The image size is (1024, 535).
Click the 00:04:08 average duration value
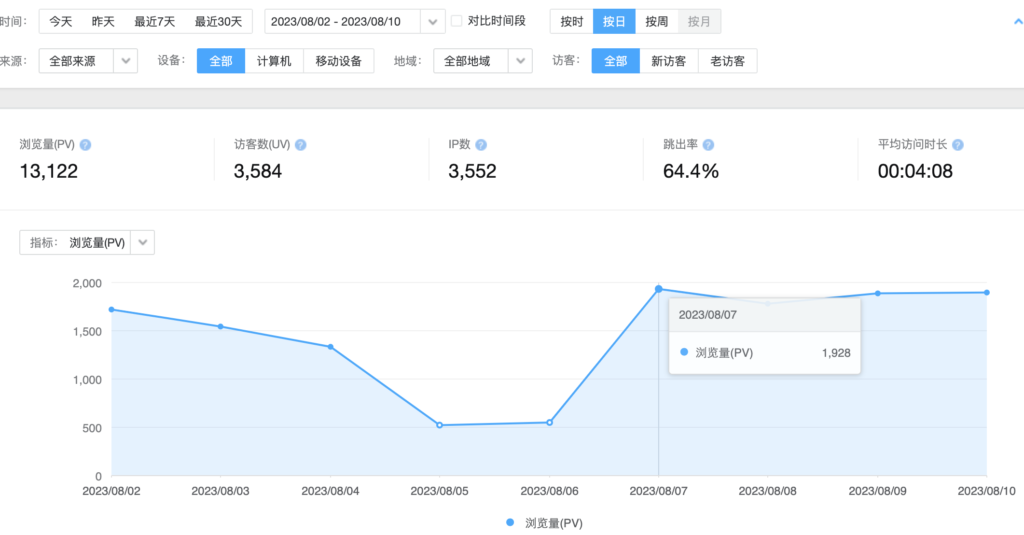click(915, 171)
